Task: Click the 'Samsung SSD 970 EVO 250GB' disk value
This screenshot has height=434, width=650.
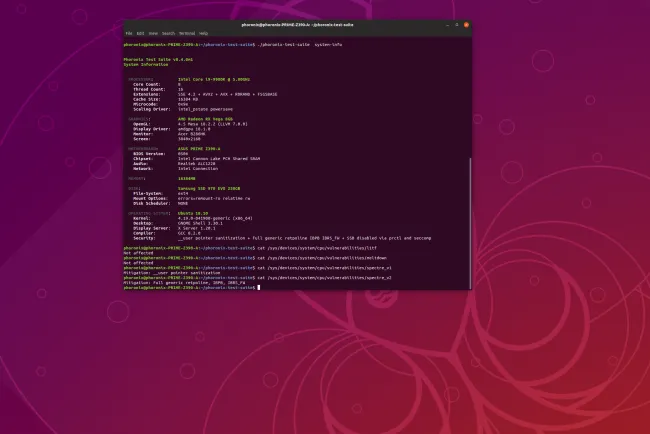Action: coord(209,188)
